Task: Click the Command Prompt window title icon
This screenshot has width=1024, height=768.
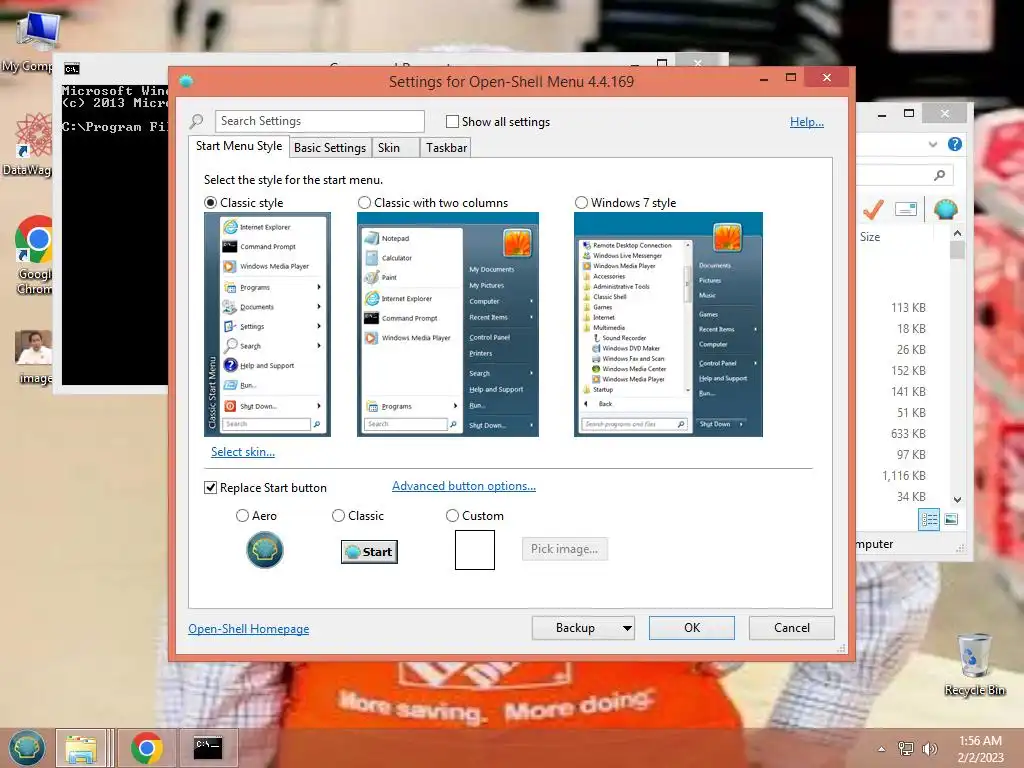Action: click(72, 69)
